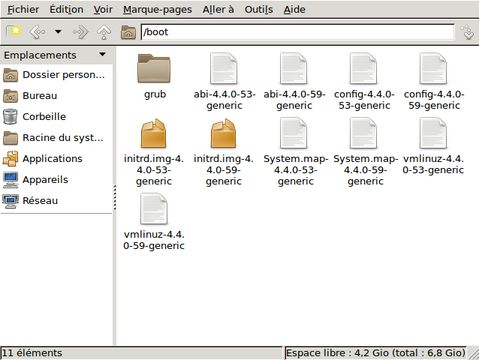Select the initrd.img-4.4.0-59-generic package icon
Image resolution: width=479 pixels, height=360 pixels.
click(224, 133)
